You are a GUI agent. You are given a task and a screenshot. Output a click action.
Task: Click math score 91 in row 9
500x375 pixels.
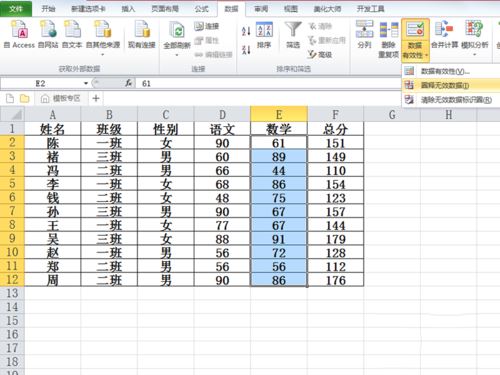[x=279, y=239]
